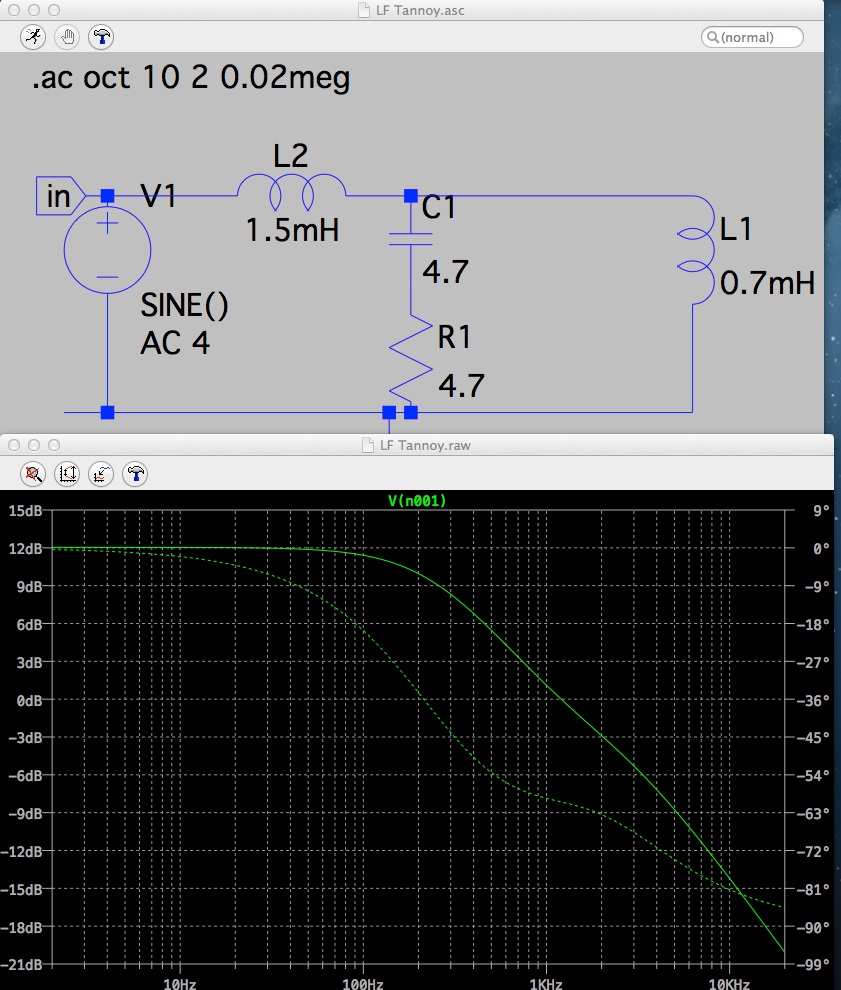The image size is (841, 990).
Task: Click the 4.7 value under C1
Action: pos(446,272)
